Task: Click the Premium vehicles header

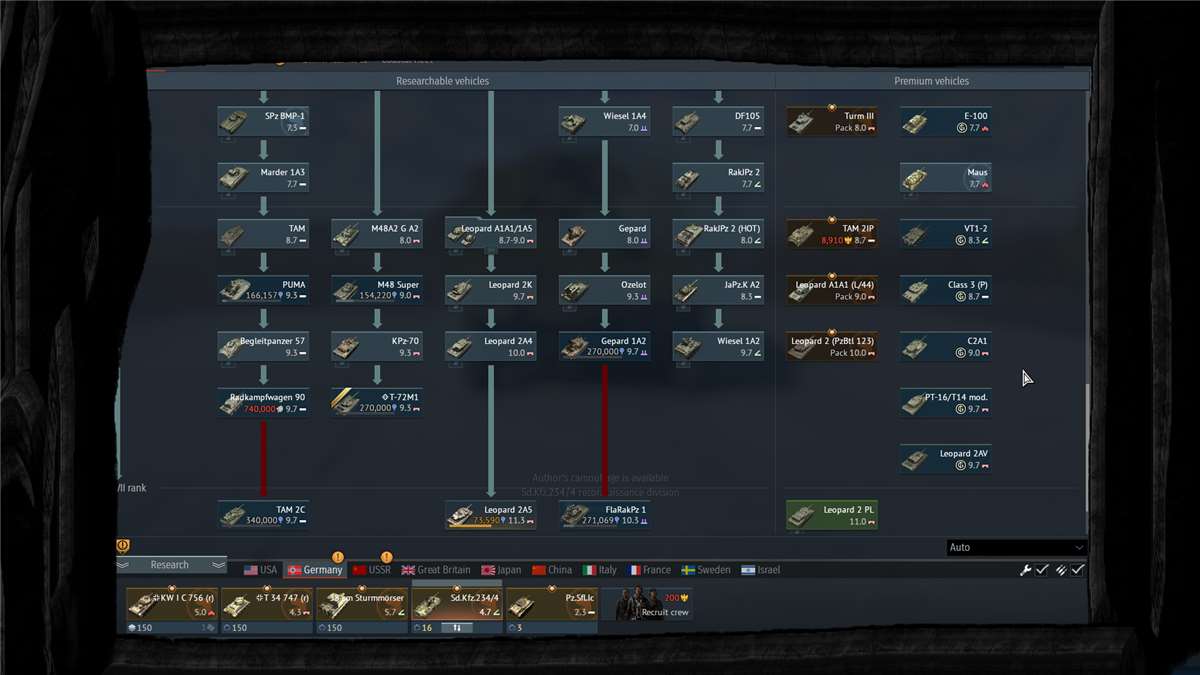Action: pyautogui.click(x=931, y=81)
